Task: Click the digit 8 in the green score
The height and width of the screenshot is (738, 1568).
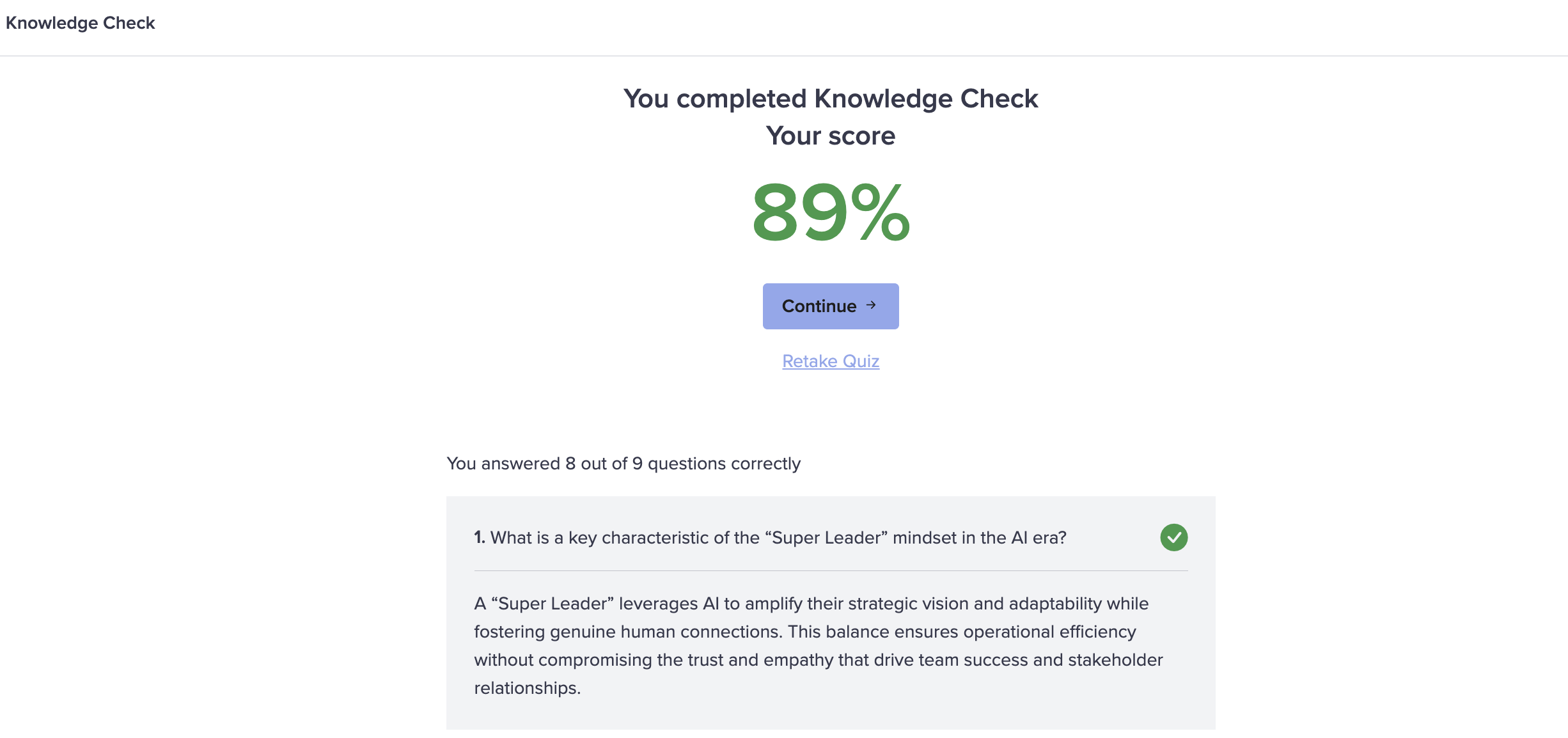Action: click(x=775, y=213)
